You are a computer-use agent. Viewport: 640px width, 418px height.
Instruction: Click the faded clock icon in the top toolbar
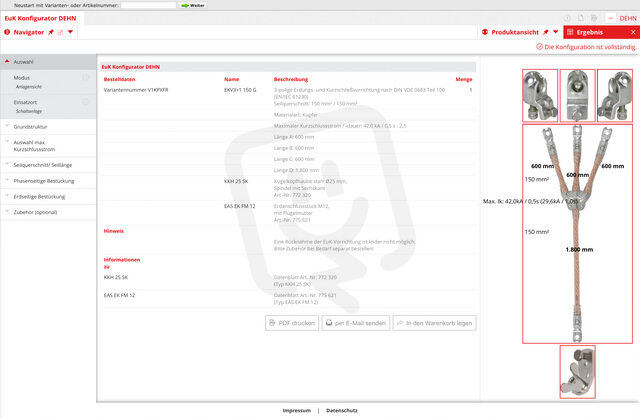[567, 18]
